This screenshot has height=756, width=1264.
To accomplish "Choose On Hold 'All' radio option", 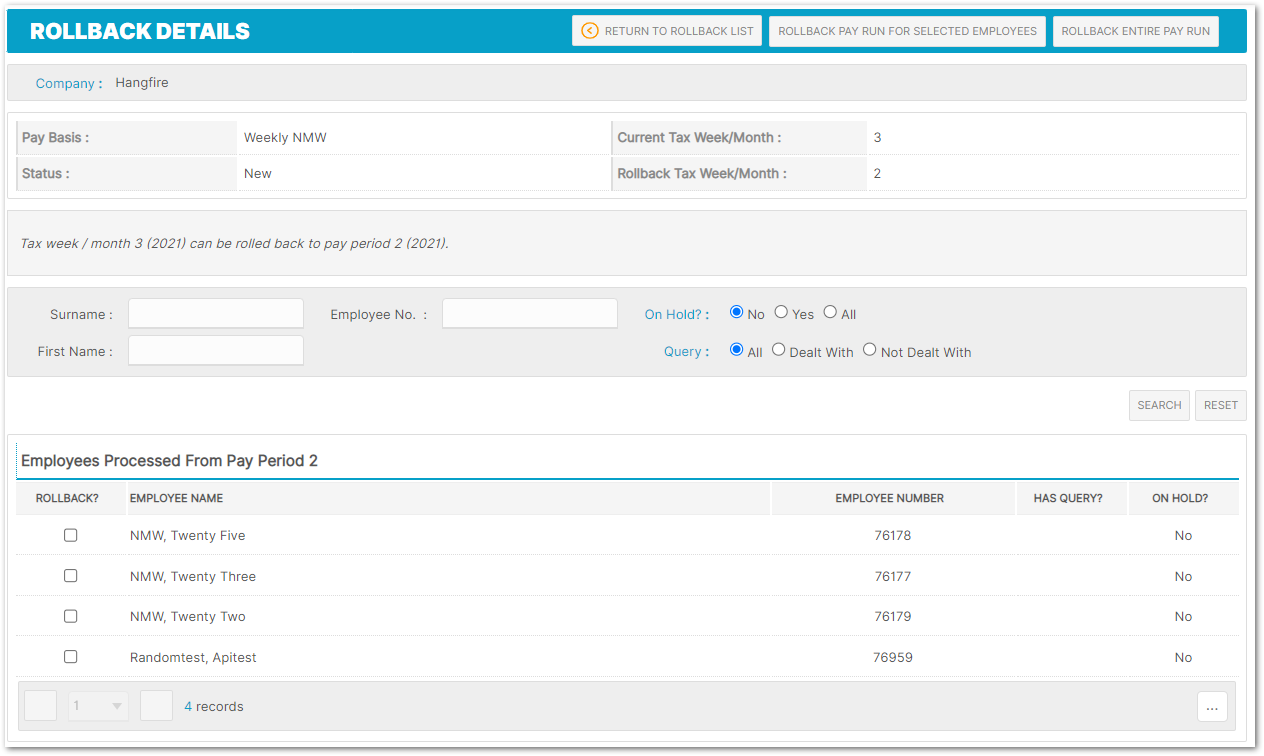I will (x=830, y=312).
